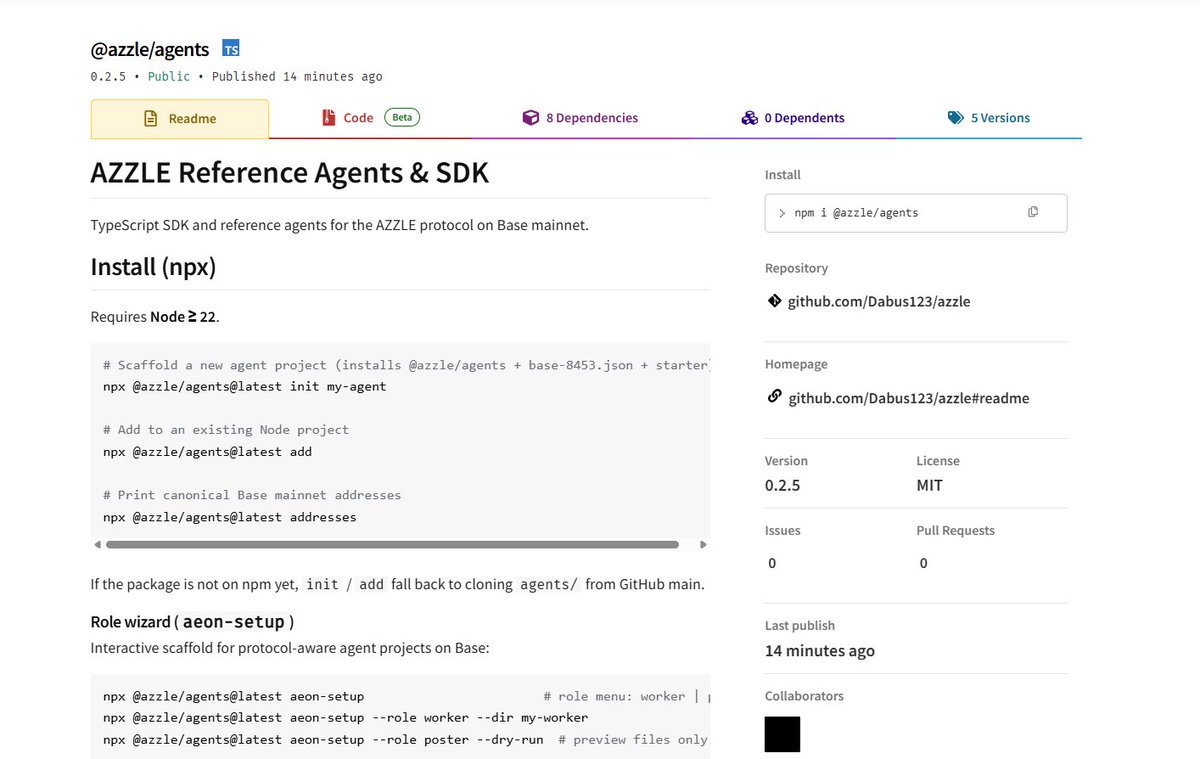
Task: Click the TypeScript TS badge icon
Action: [x=231, y=48]
